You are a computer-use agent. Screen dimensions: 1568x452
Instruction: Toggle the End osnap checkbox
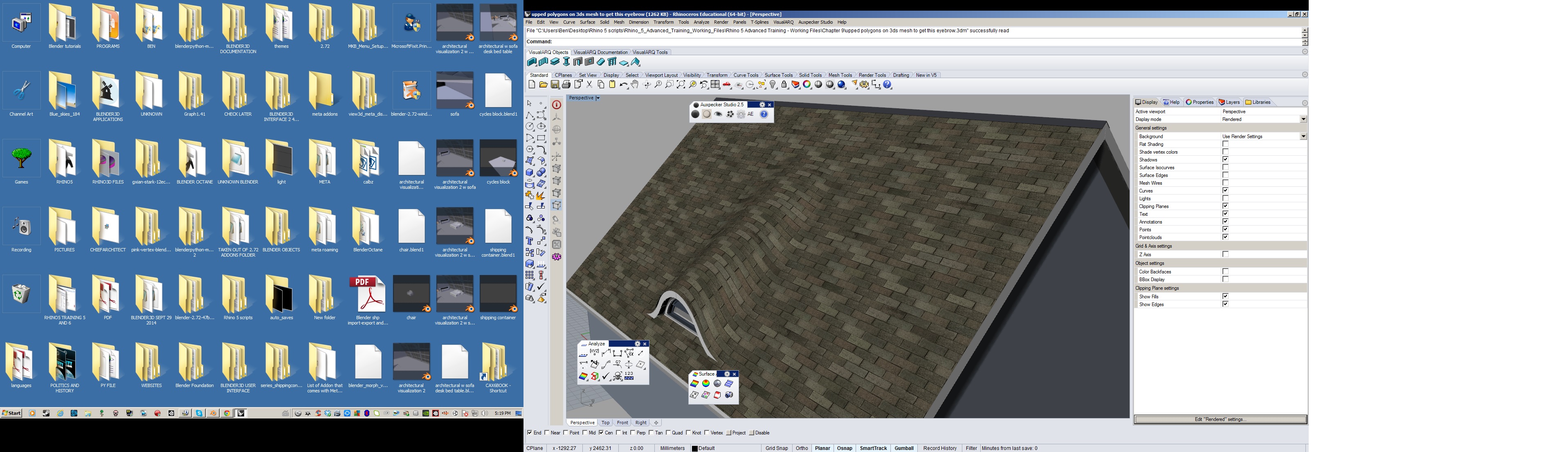point(530,432)
